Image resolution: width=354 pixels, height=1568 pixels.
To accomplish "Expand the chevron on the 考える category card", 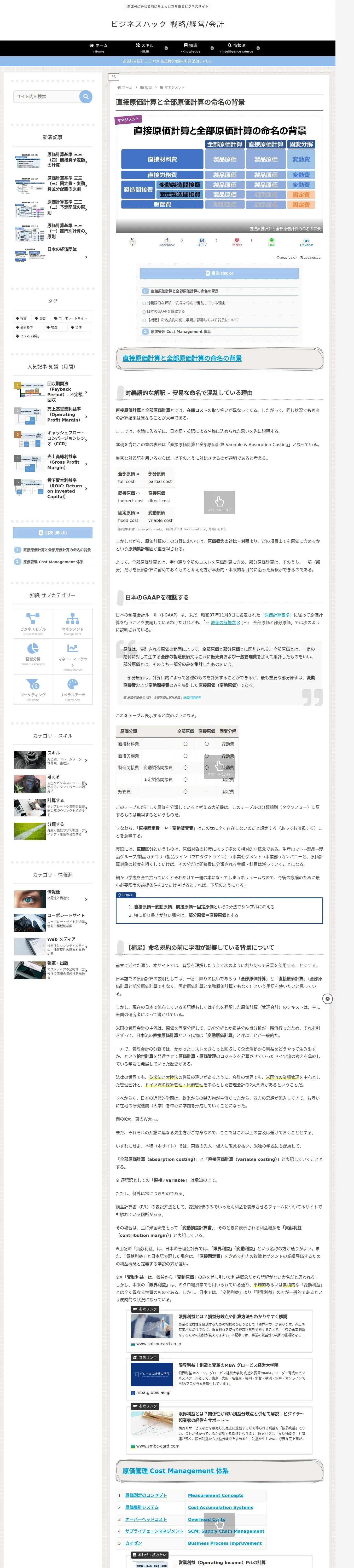I will (86, 784).
